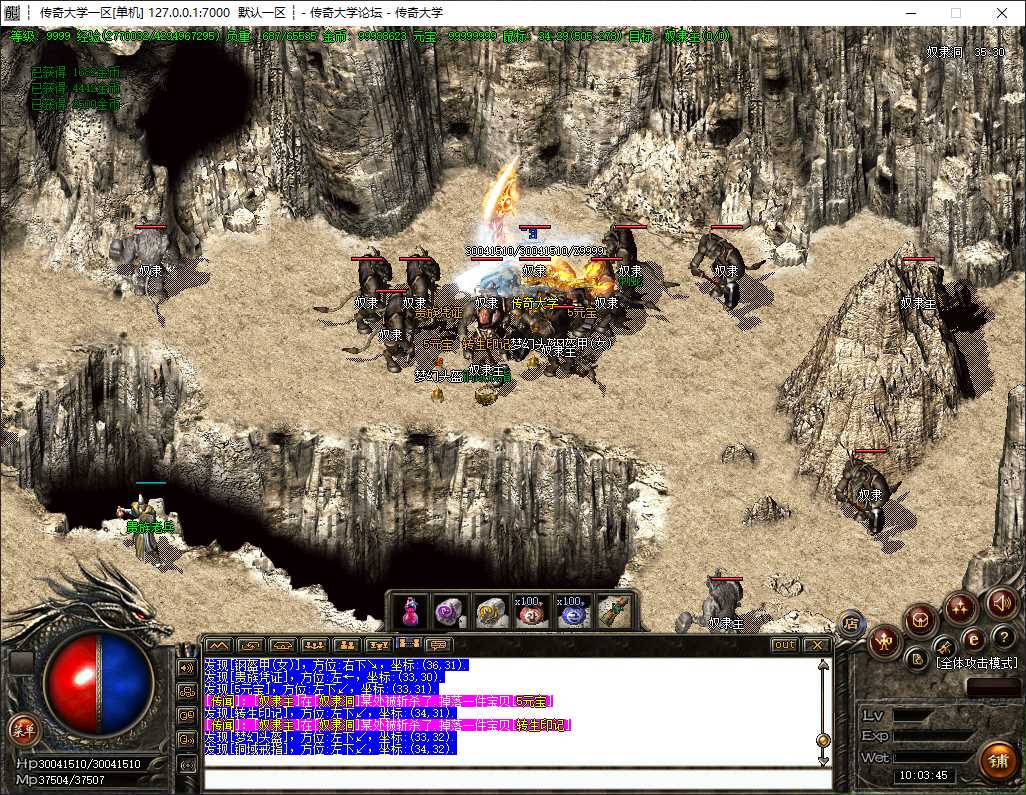1026x795 pixels.
Task: Click the blue MP half of the orb
Action: (126, 685)
